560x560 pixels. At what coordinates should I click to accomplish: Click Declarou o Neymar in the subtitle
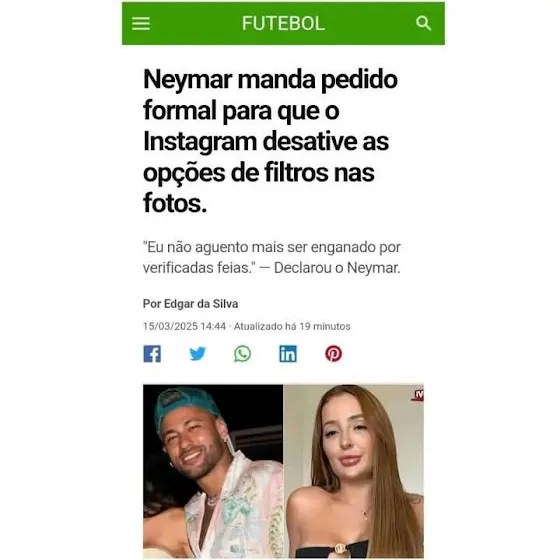coord(337,268)
